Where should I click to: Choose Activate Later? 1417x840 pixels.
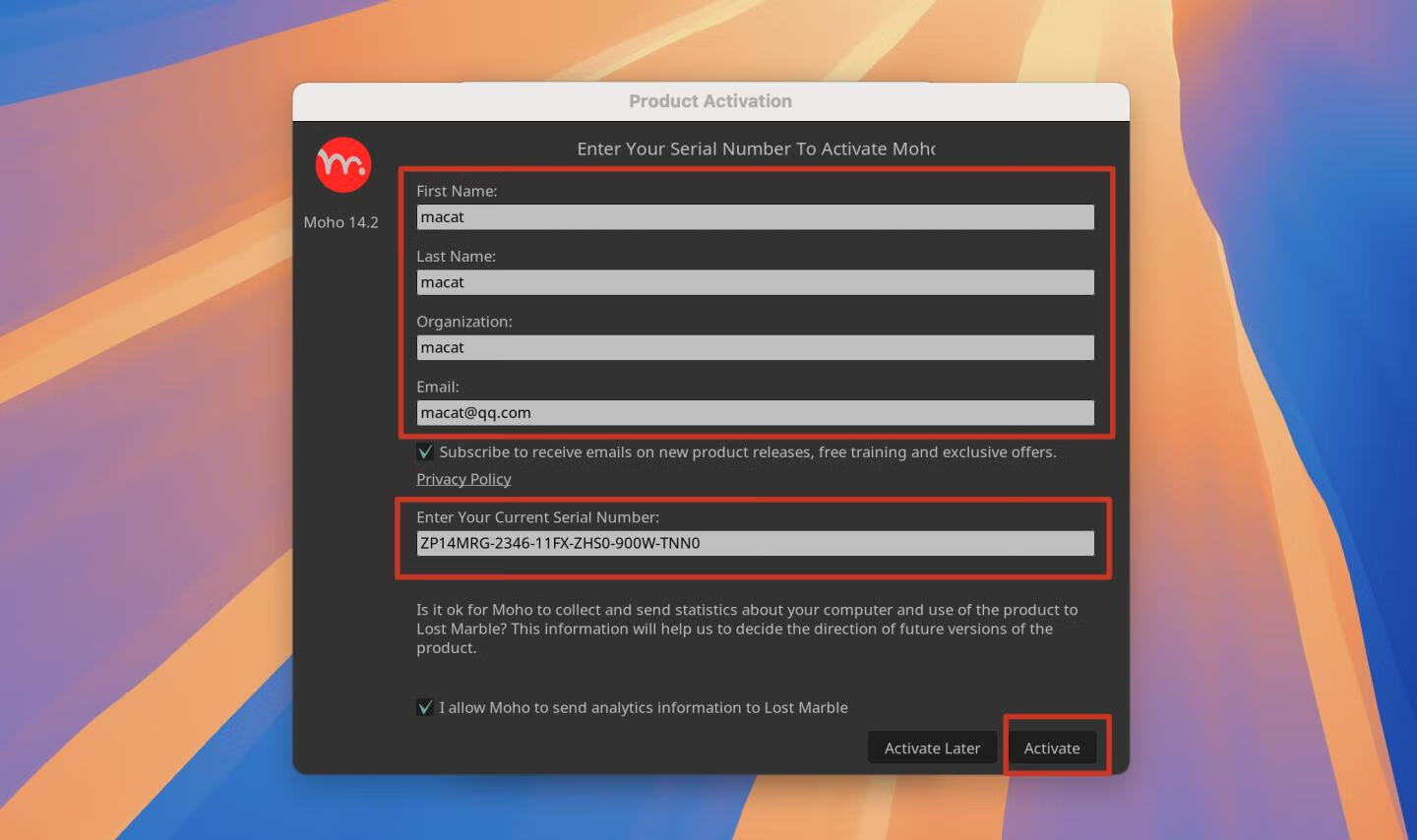pos(932,748)
